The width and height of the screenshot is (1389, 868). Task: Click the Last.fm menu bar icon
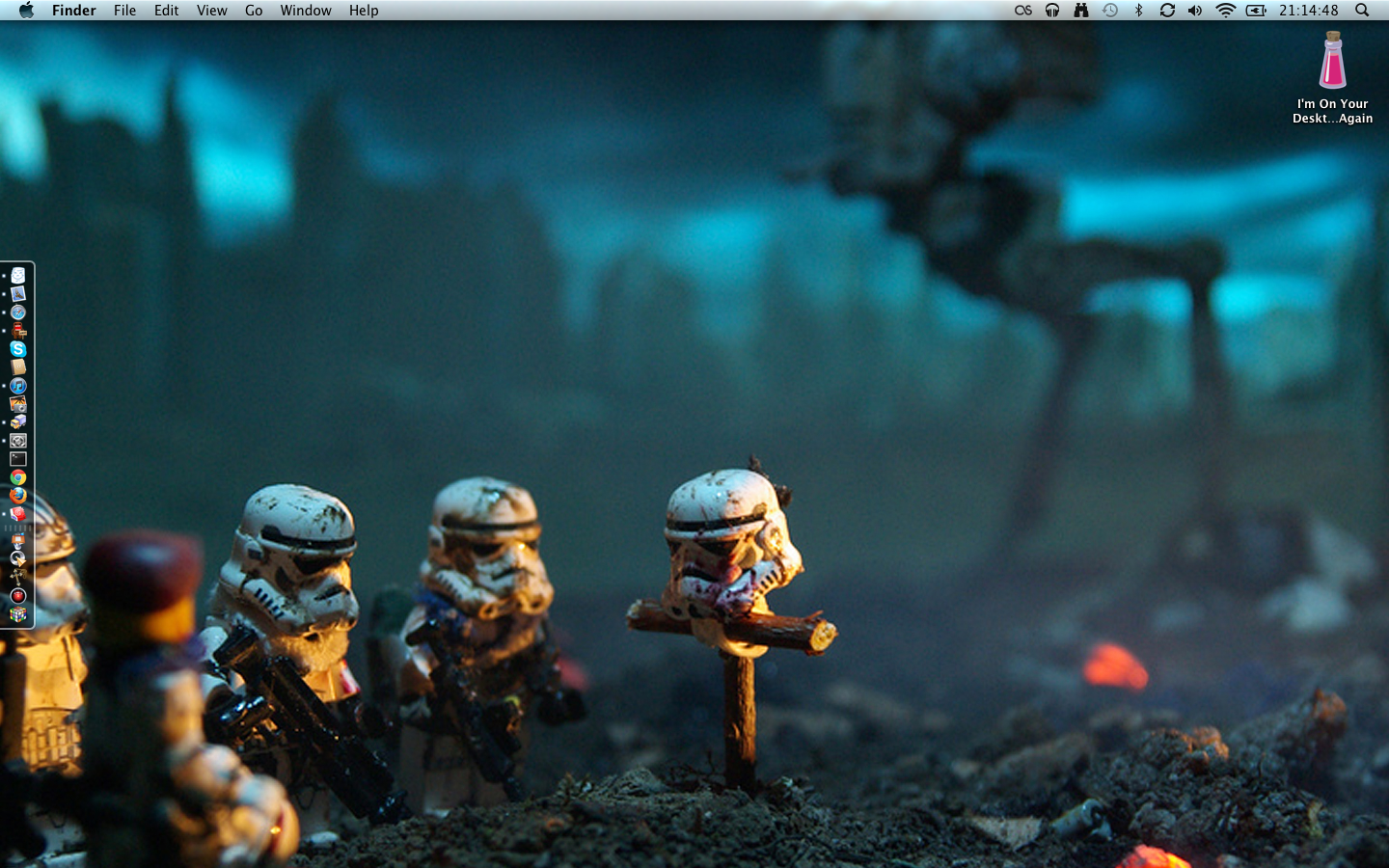[1023, 11]
